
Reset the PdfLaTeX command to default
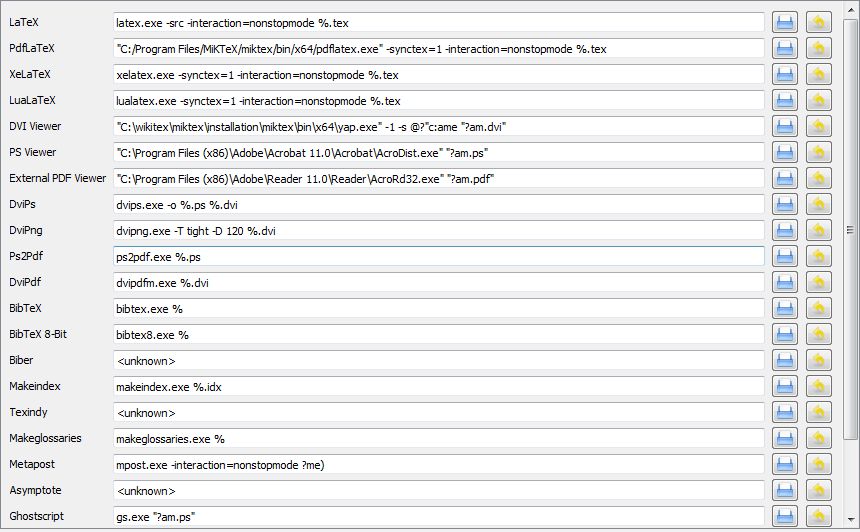[x=818, y=48]
